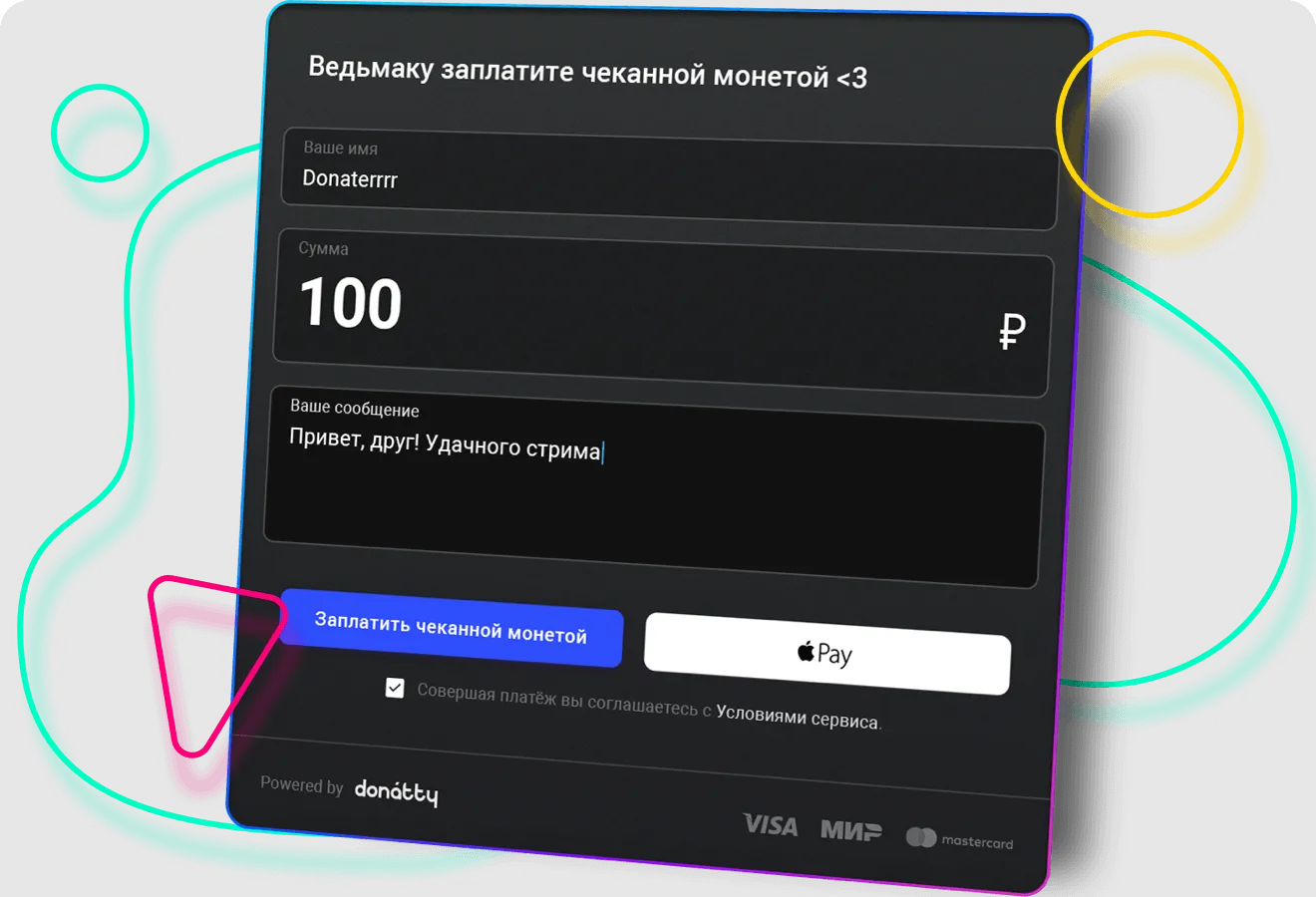Click the Donaterrrr name text
This screenshot has height=897, width=1316.
[350, 179]
